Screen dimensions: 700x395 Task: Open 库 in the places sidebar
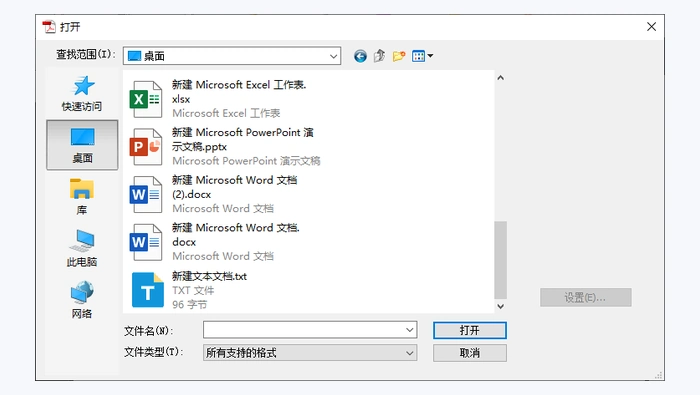(x=82, y=196)
